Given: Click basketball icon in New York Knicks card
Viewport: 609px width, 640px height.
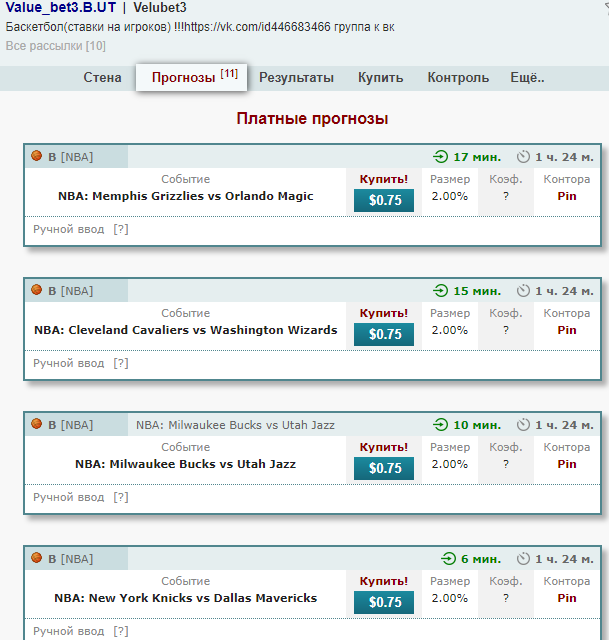Looking at the screenshot, I should (37, 557).
